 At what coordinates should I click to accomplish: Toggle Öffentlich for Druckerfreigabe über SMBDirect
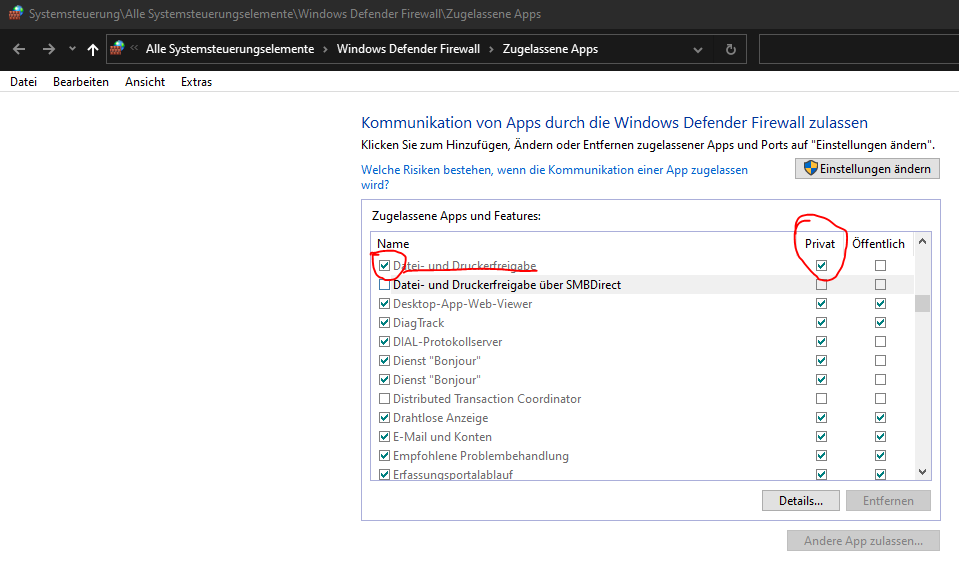tap(880, 284)
